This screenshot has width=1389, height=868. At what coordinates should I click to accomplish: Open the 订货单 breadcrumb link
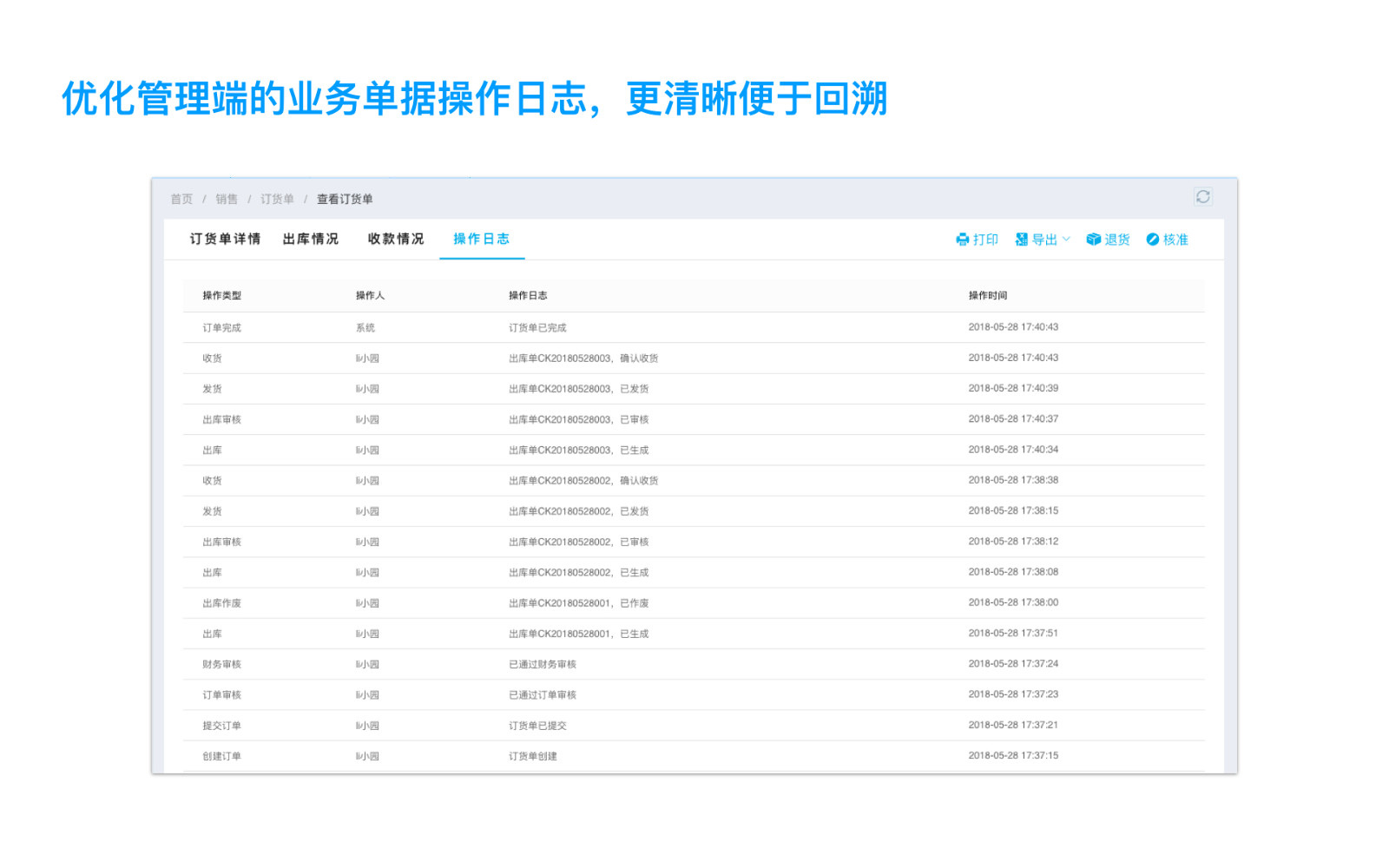point(277,200)
